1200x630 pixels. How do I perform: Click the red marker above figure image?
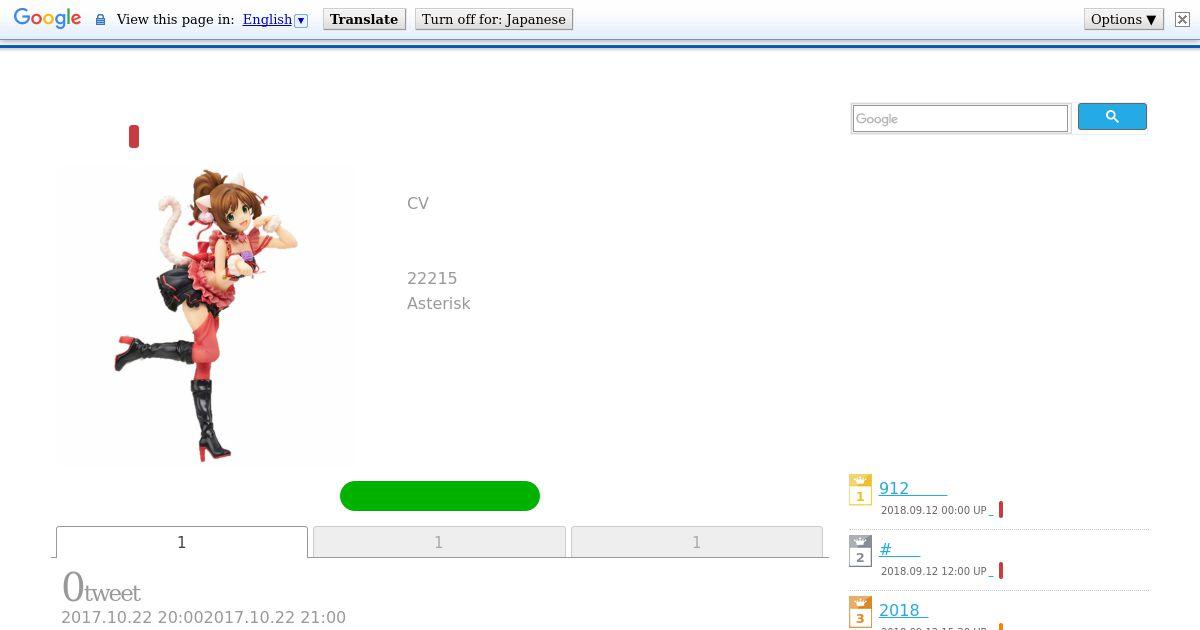(134, 137)
